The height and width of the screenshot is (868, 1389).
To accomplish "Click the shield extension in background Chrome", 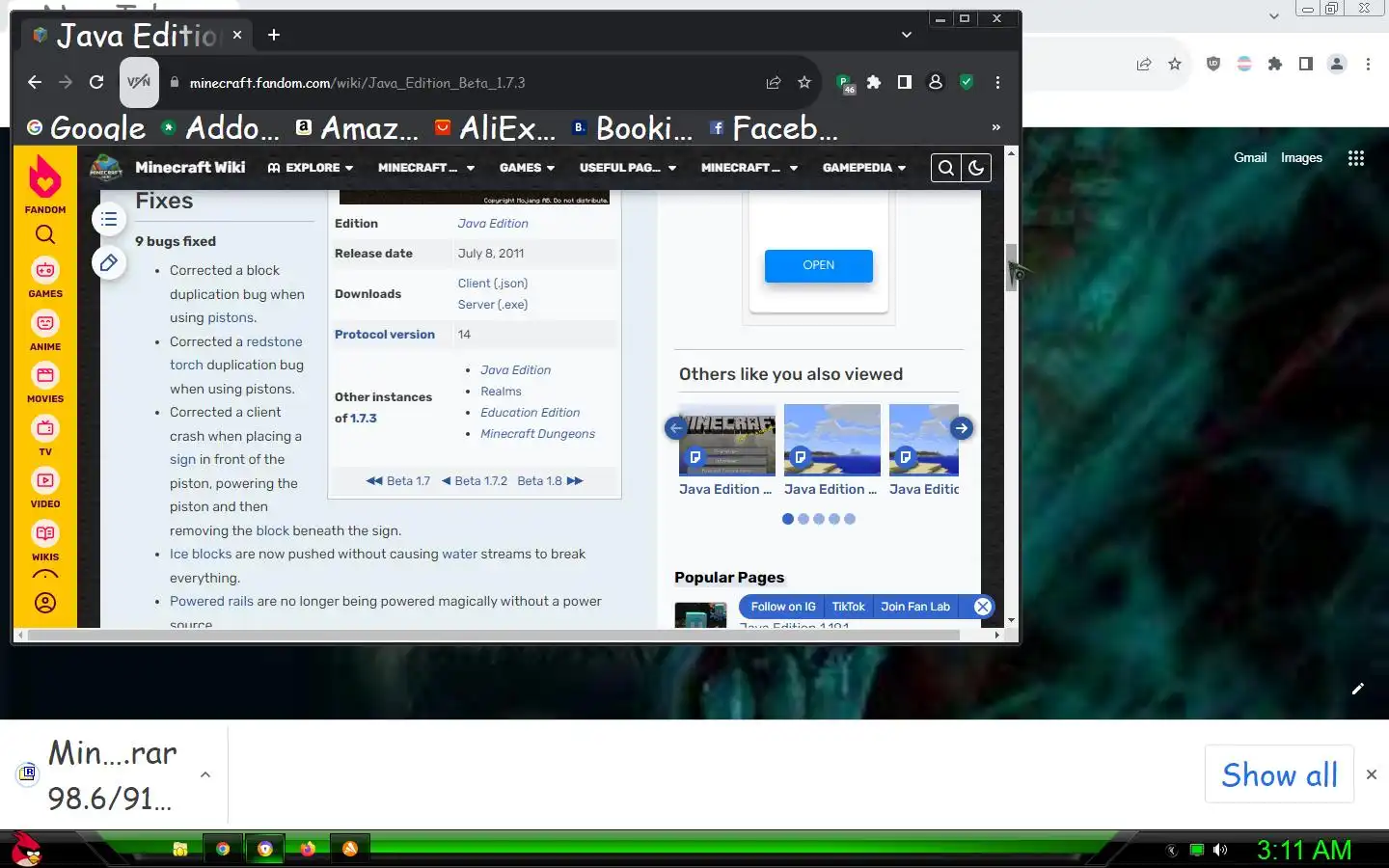I will [1213, 64].
